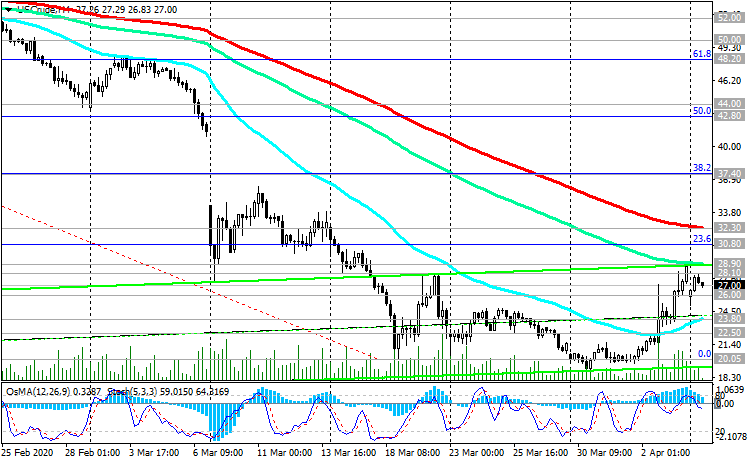Select the 48.20 price label on price scale

[729, 59]
